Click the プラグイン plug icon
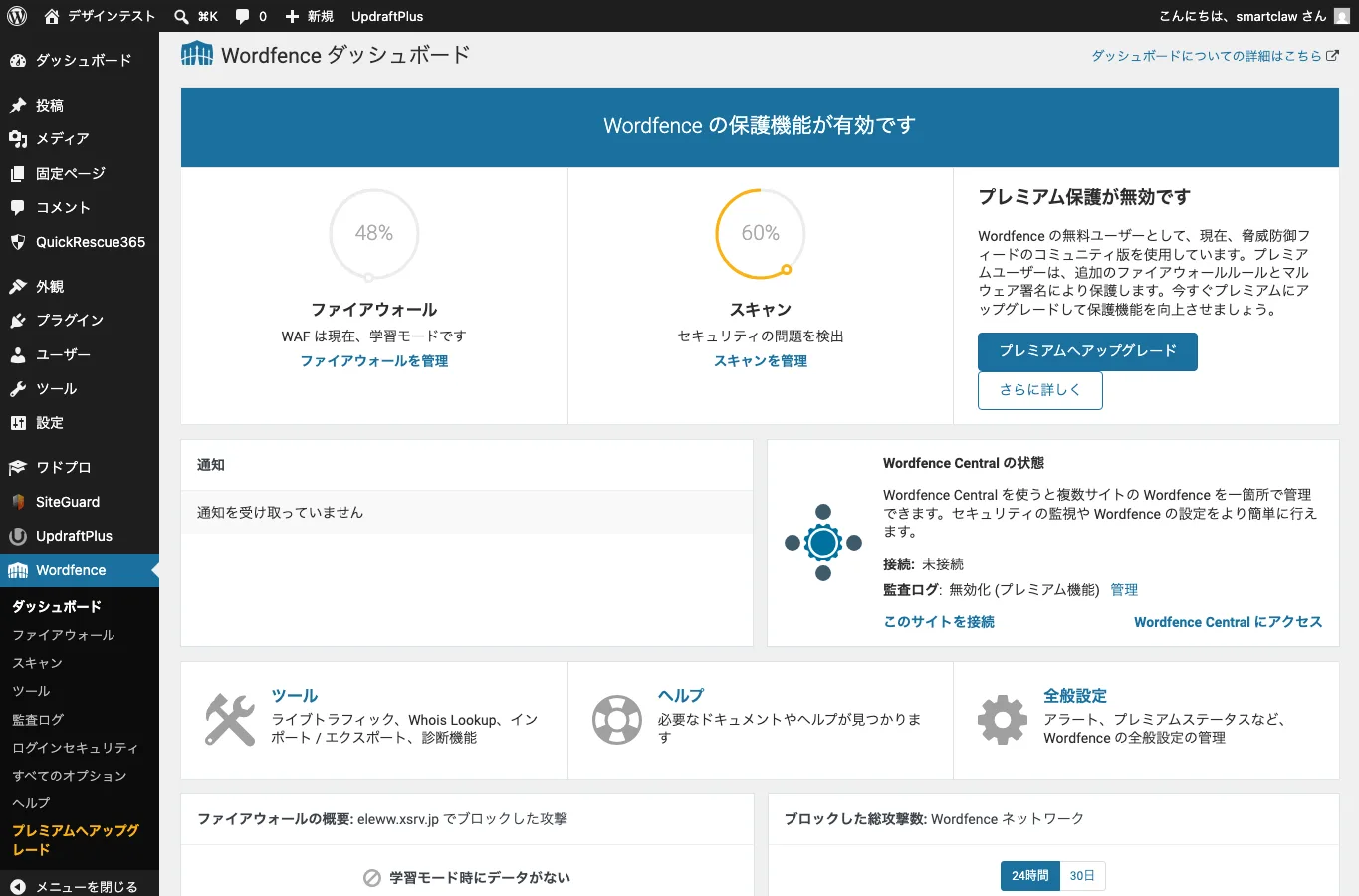This screenshot has width=1359, height=896. (x=18, y=321)
